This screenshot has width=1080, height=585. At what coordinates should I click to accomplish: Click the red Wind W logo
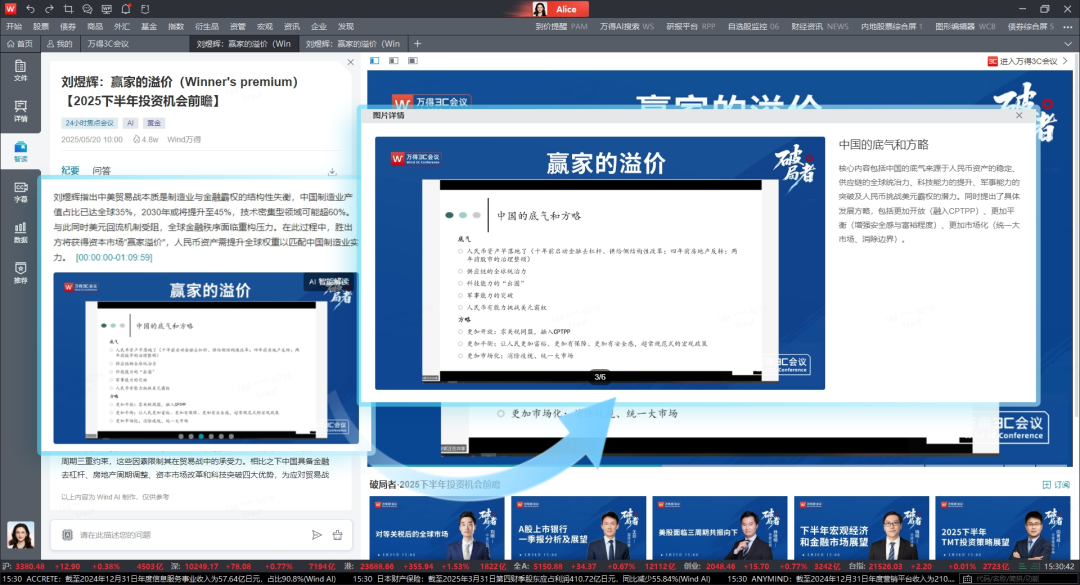click(x=10, y=9)
